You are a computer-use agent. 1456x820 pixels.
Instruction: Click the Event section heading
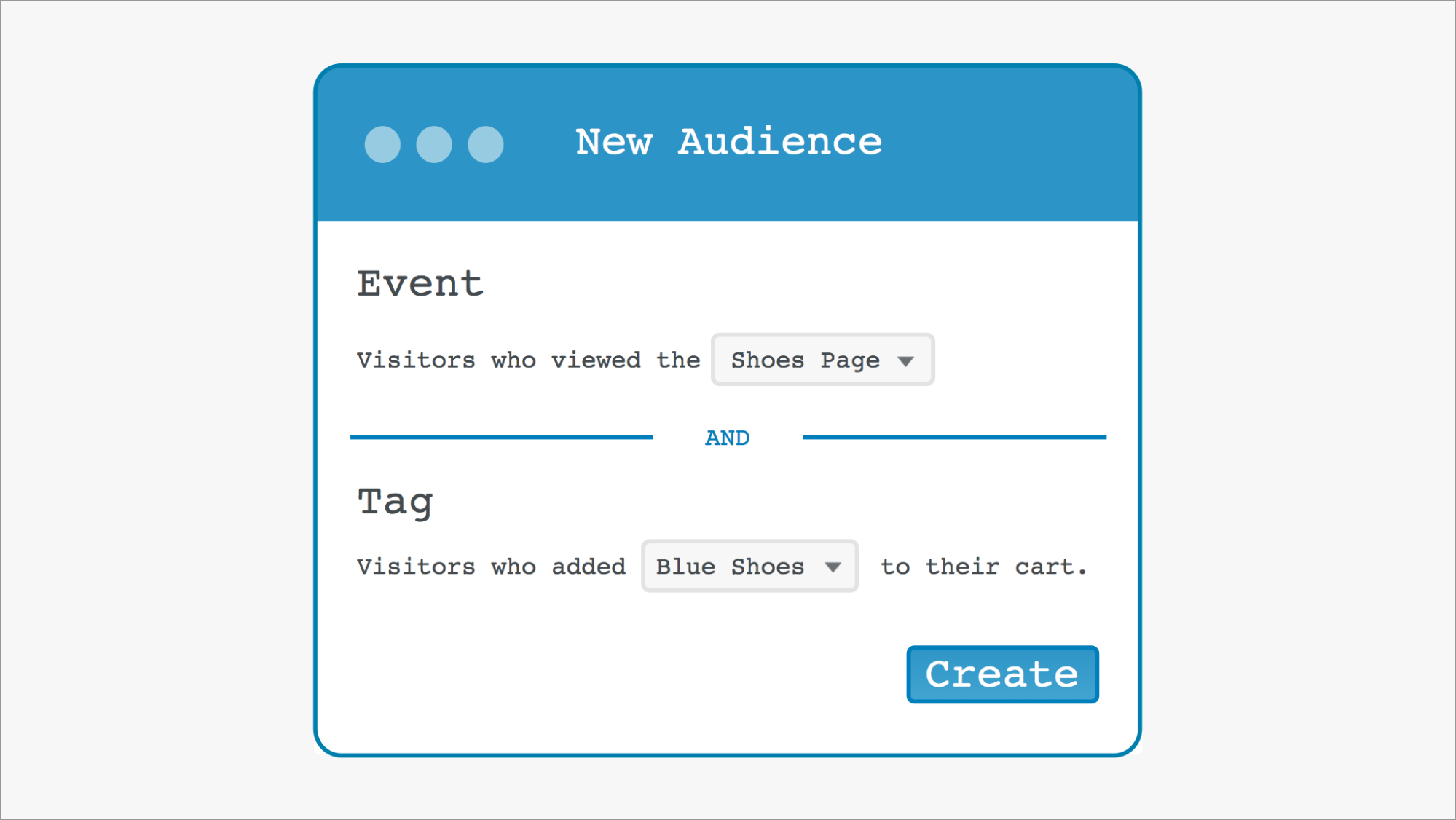tap(420, 283)
